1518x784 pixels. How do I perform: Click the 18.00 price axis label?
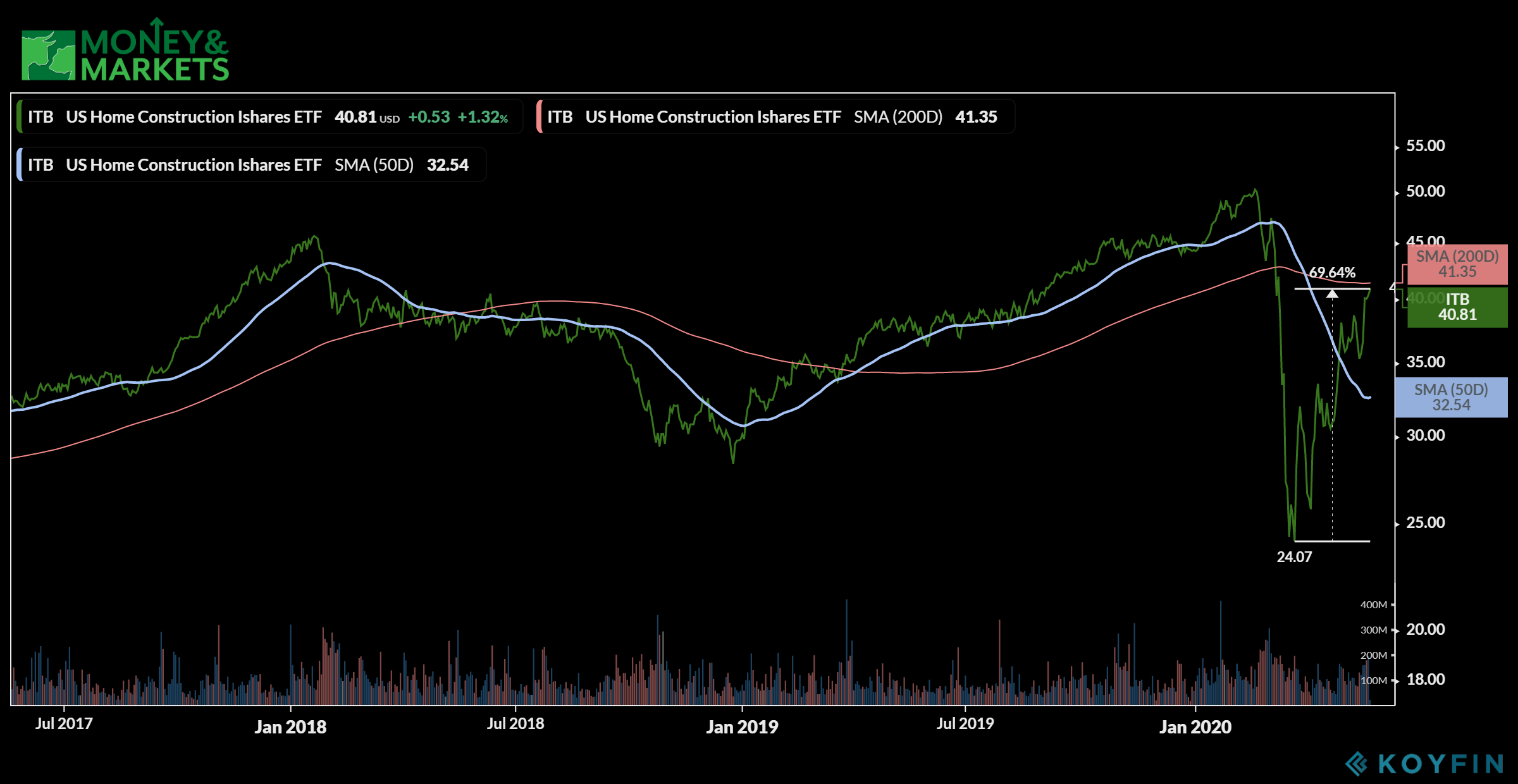[x=1426, y=680]
